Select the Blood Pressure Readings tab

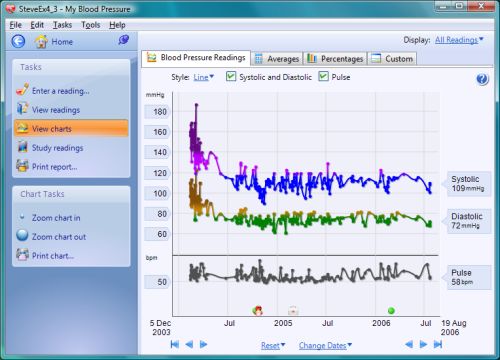tap(196, 58)
